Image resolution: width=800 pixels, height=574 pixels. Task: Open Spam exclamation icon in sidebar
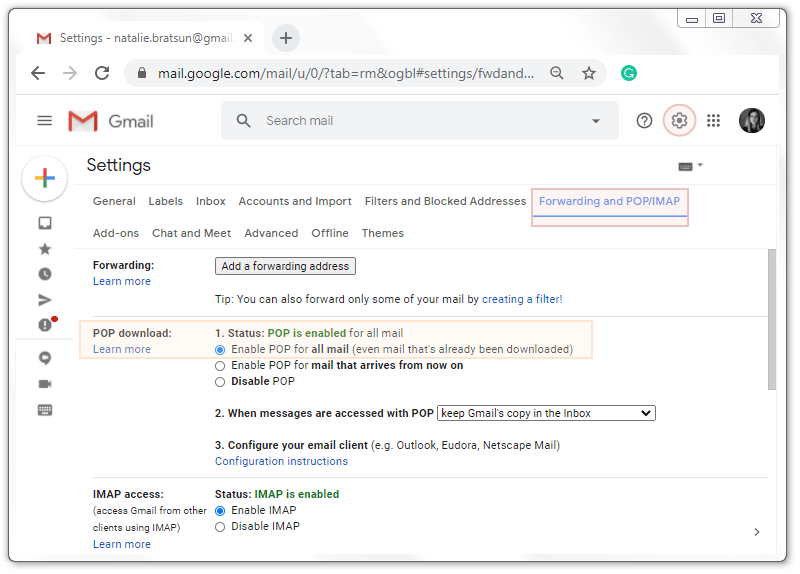[x=46, y=325]
